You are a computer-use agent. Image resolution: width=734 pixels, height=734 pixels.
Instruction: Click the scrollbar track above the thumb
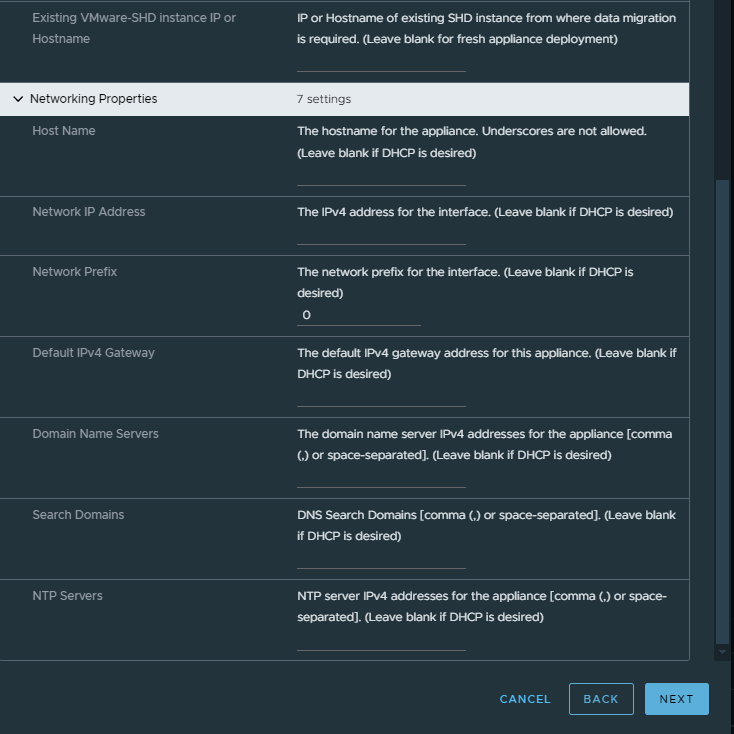click(722, 89)
